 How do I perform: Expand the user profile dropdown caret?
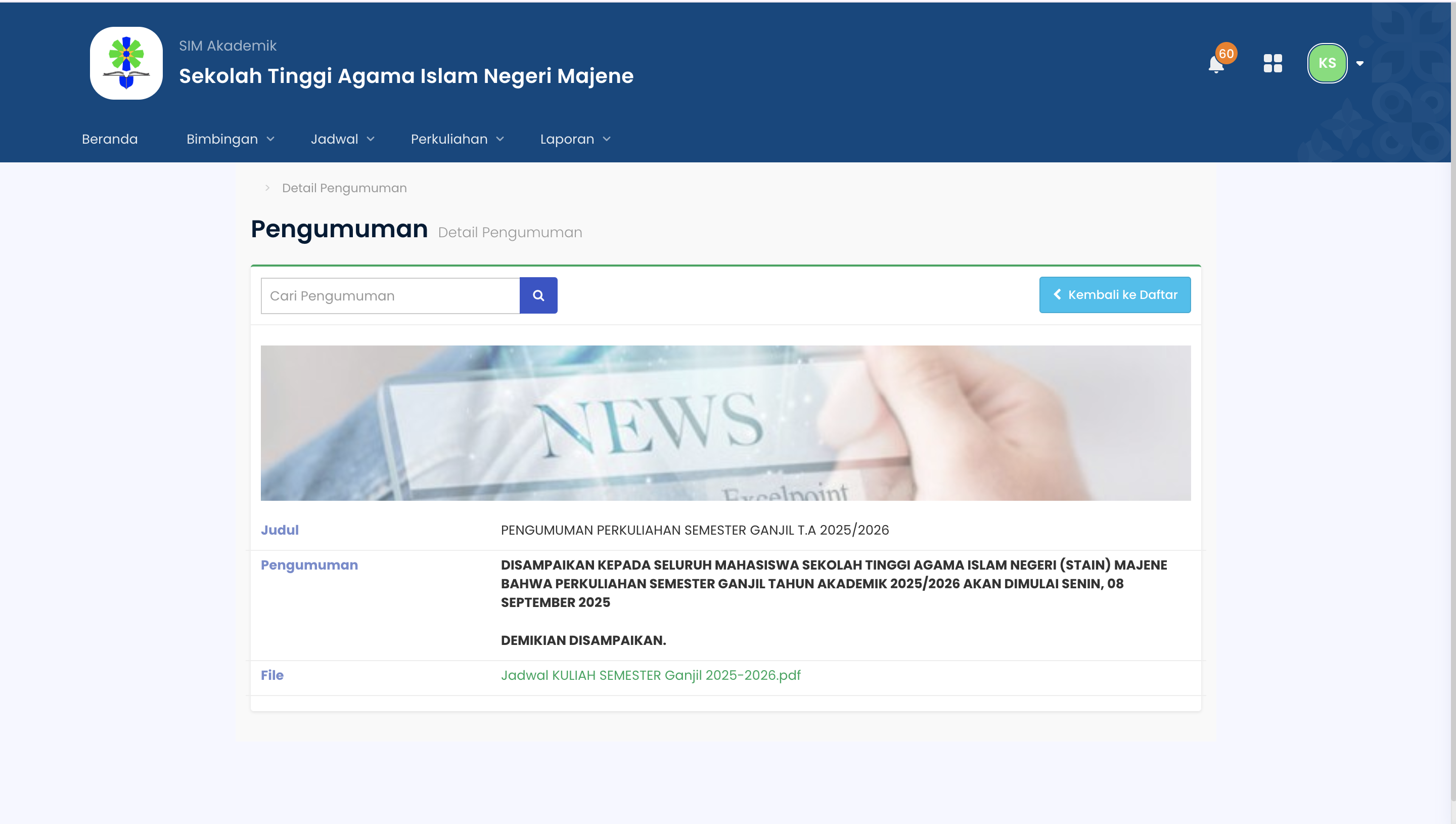1359,63
